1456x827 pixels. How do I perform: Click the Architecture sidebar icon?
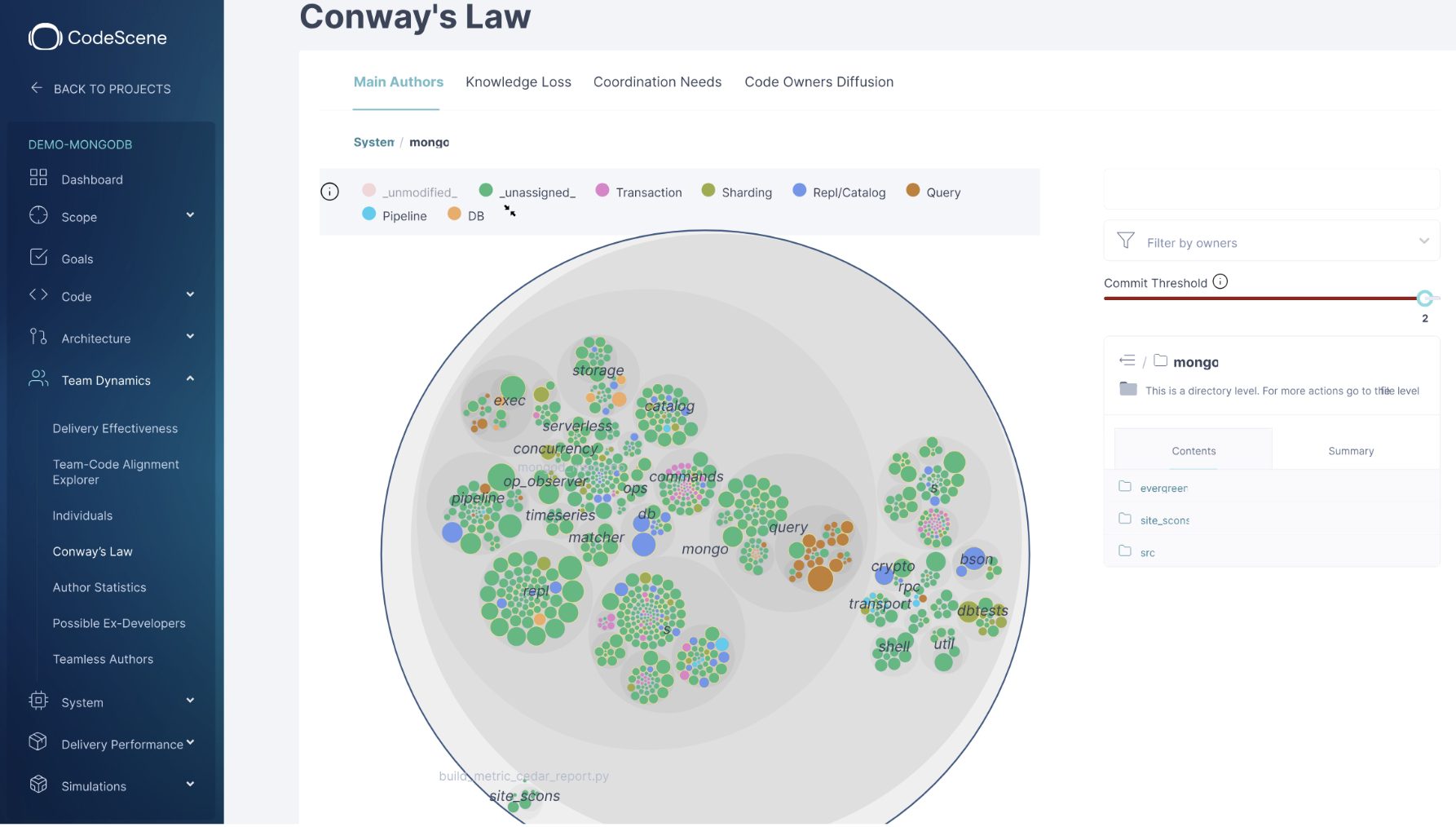coord(38,337)
